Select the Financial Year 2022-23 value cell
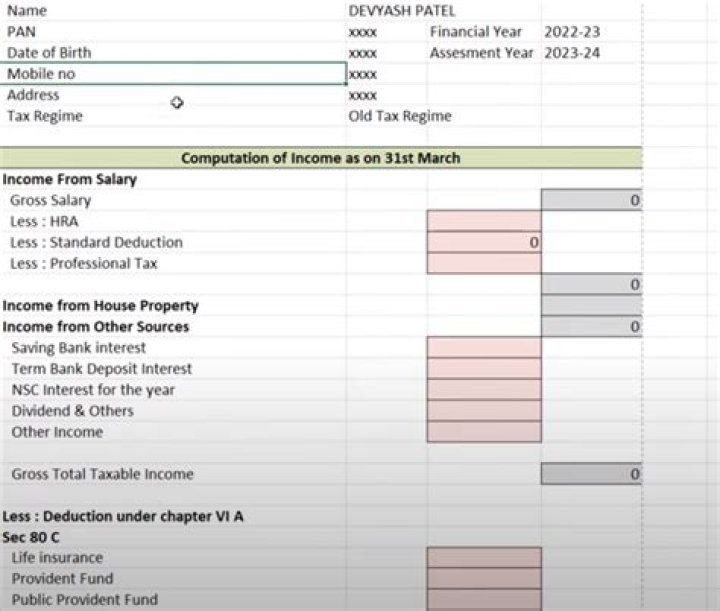The image size is (720, 611). [x=571, y=32]
